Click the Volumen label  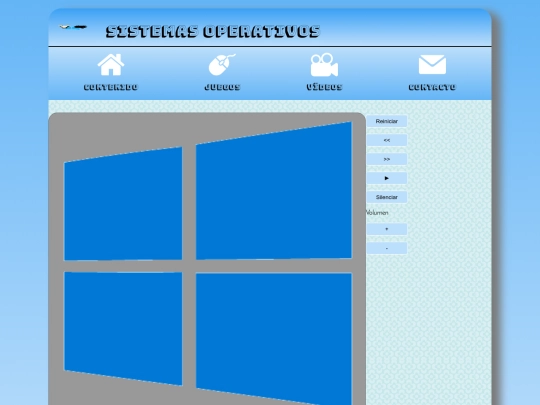pos(377,213)
